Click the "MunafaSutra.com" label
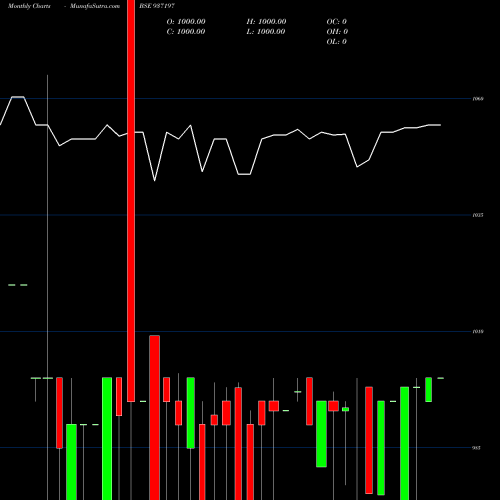 pos(95,6)
